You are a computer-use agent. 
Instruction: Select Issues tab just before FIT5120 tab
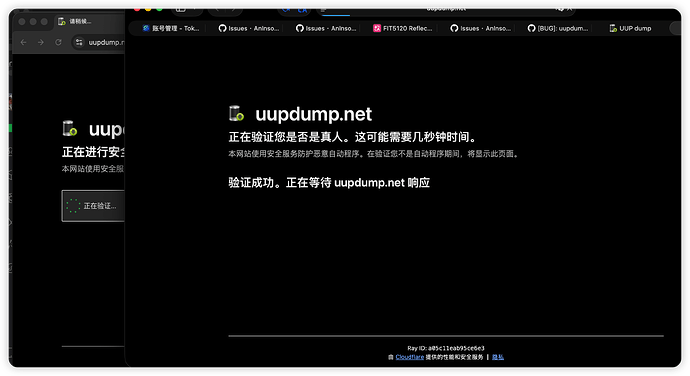click(x=326, y=28)
